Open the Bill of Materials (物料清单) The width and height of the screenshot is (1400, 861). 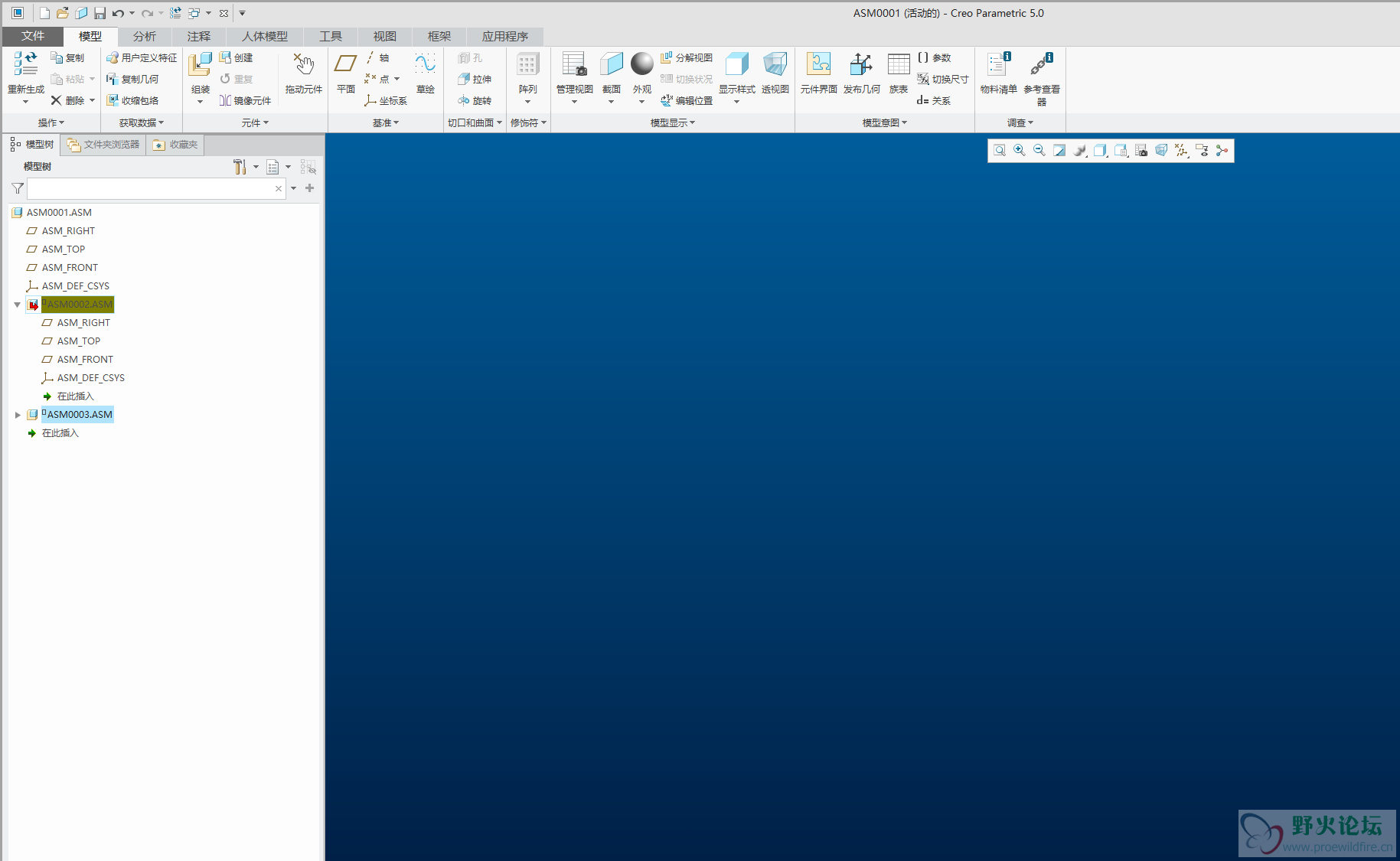pyautogui.click(x=998, y=64)
